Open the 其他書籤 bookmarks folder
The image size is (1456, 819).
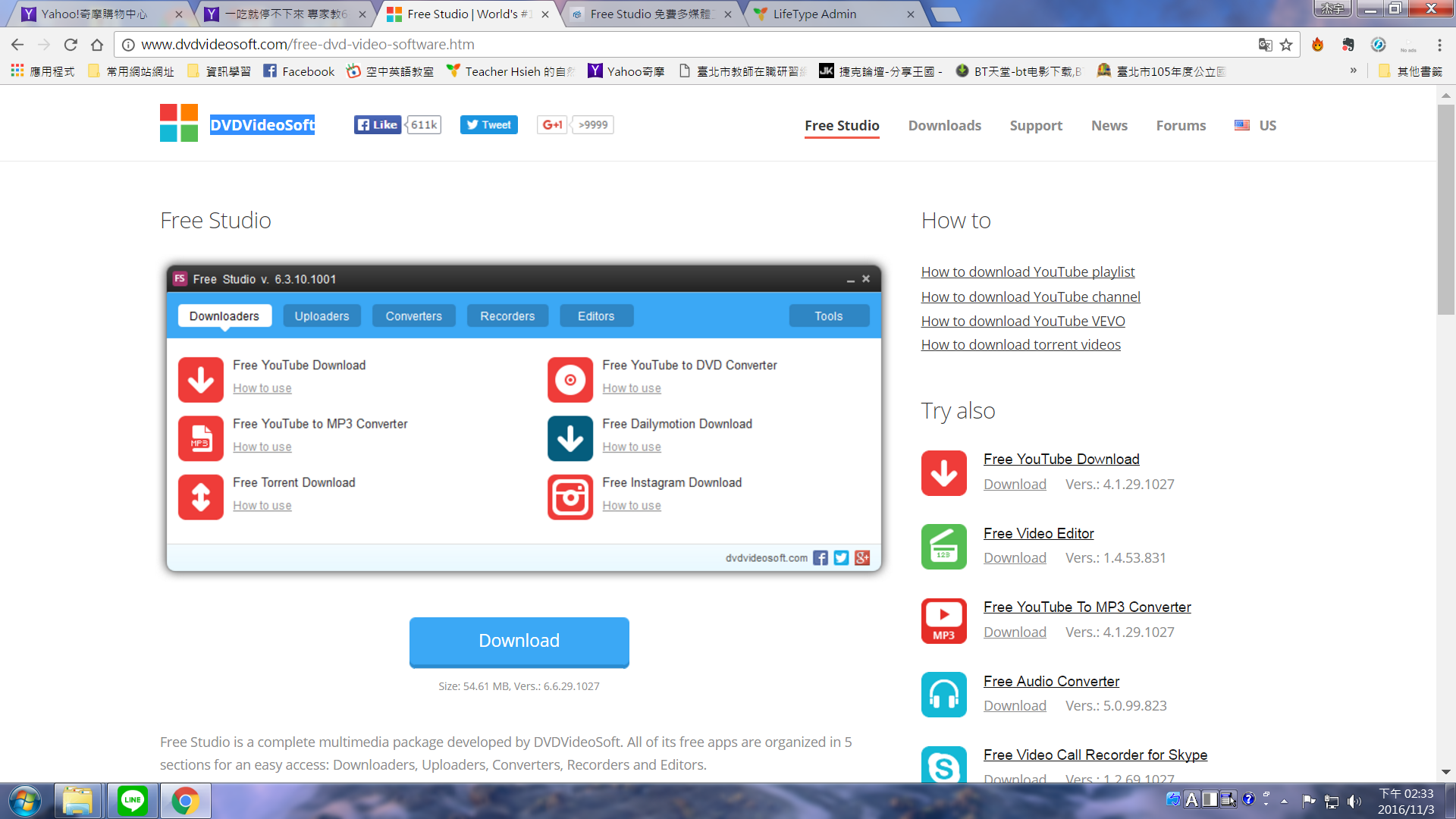pyautogui.click(x=1410, y=71)
